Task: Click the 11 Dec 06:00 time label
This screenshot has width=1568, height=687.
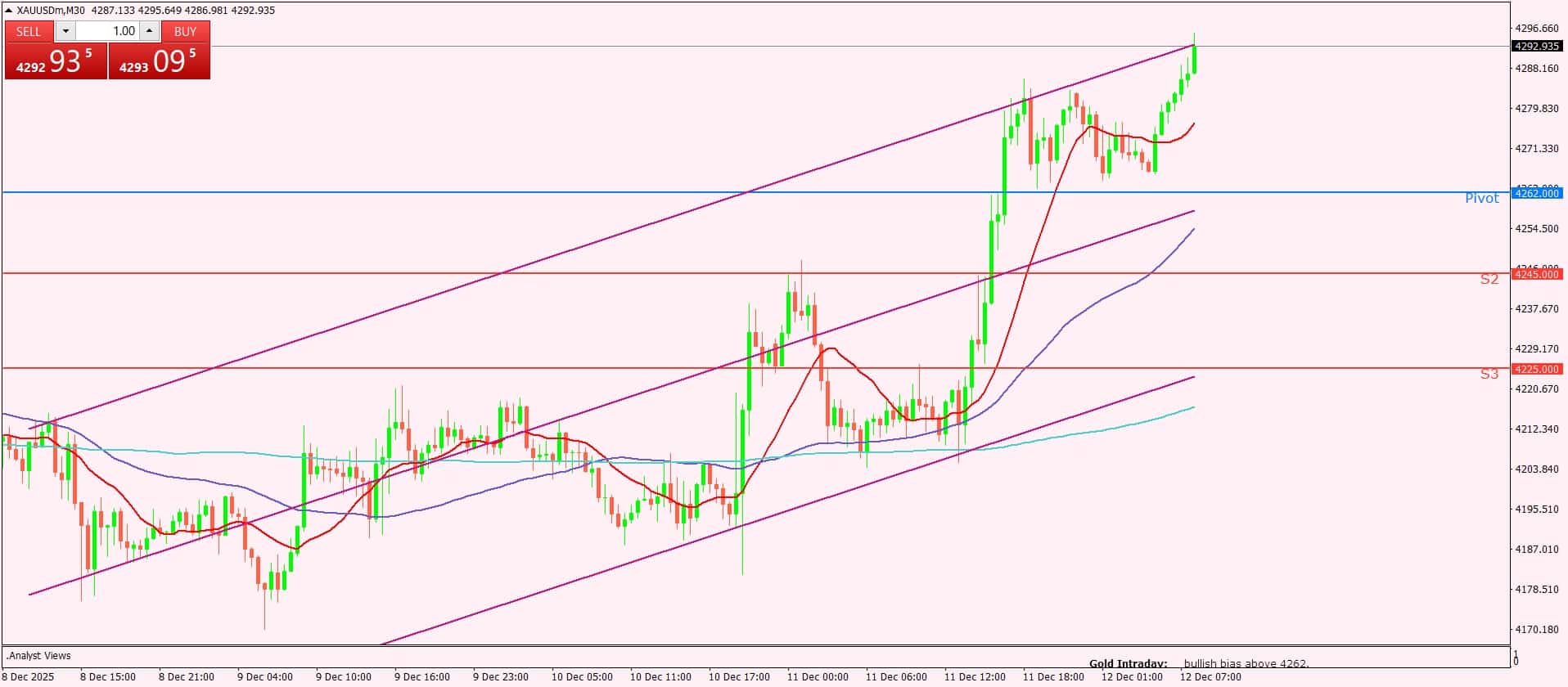Action: coord(896,677)
